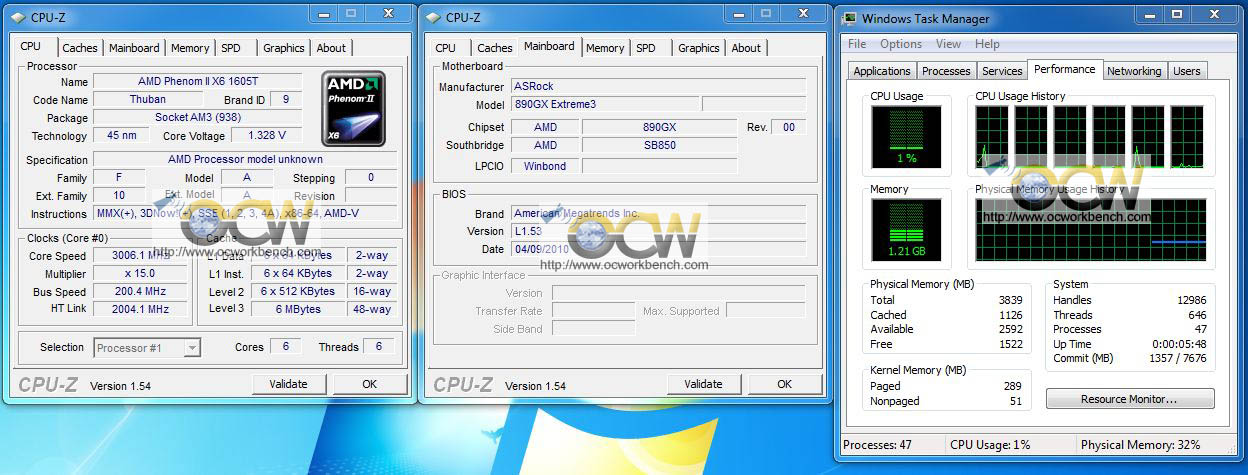
Task: Click the Bus Speed value 200.4 MHz
Action: tap(140, 292)
